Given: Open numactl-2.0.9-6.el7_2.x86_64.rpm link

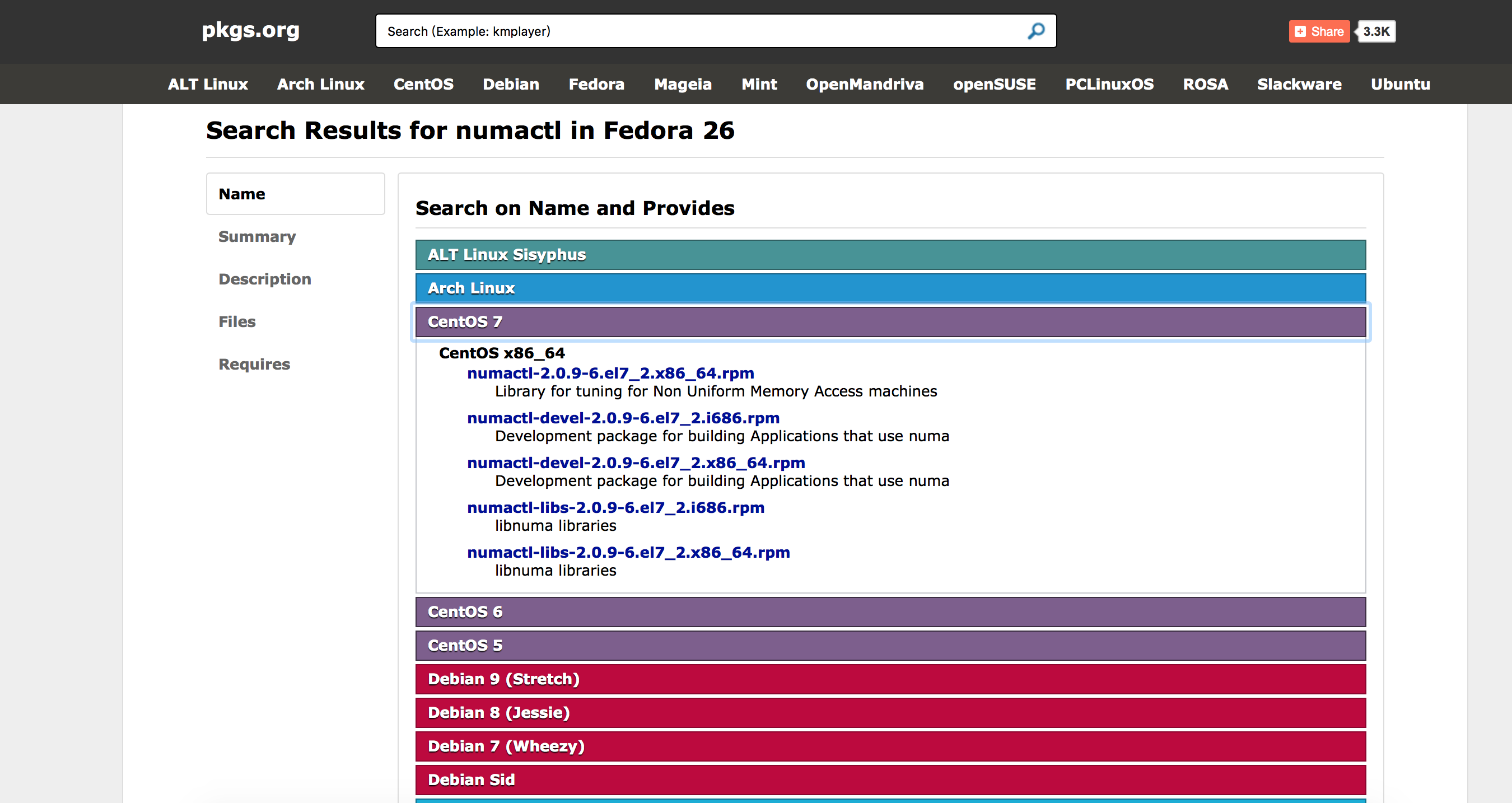Looking at the screenshot, I should pos(610,373).
